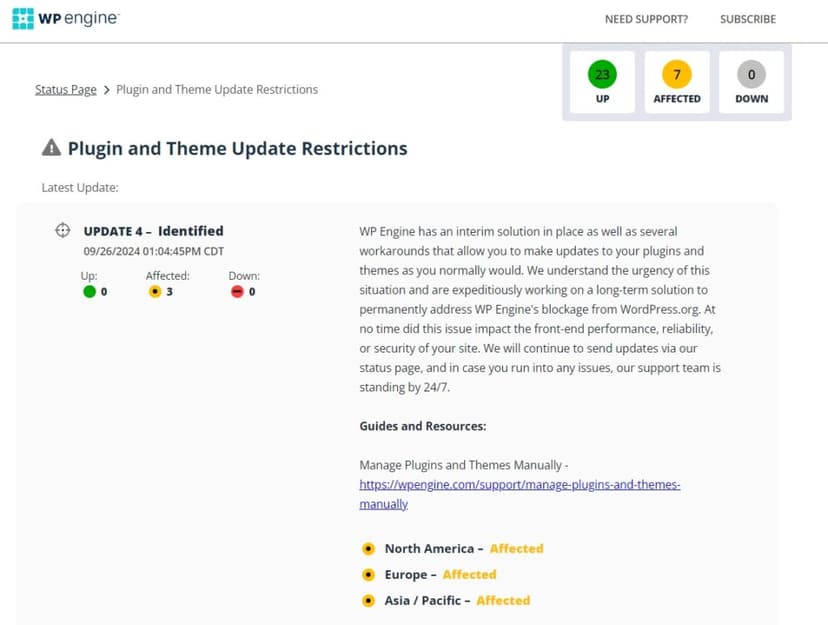The width and height of the screenshot is (828, 625).
Task: Select the green 23 UP status card
Action: click(x=603, y=82)
